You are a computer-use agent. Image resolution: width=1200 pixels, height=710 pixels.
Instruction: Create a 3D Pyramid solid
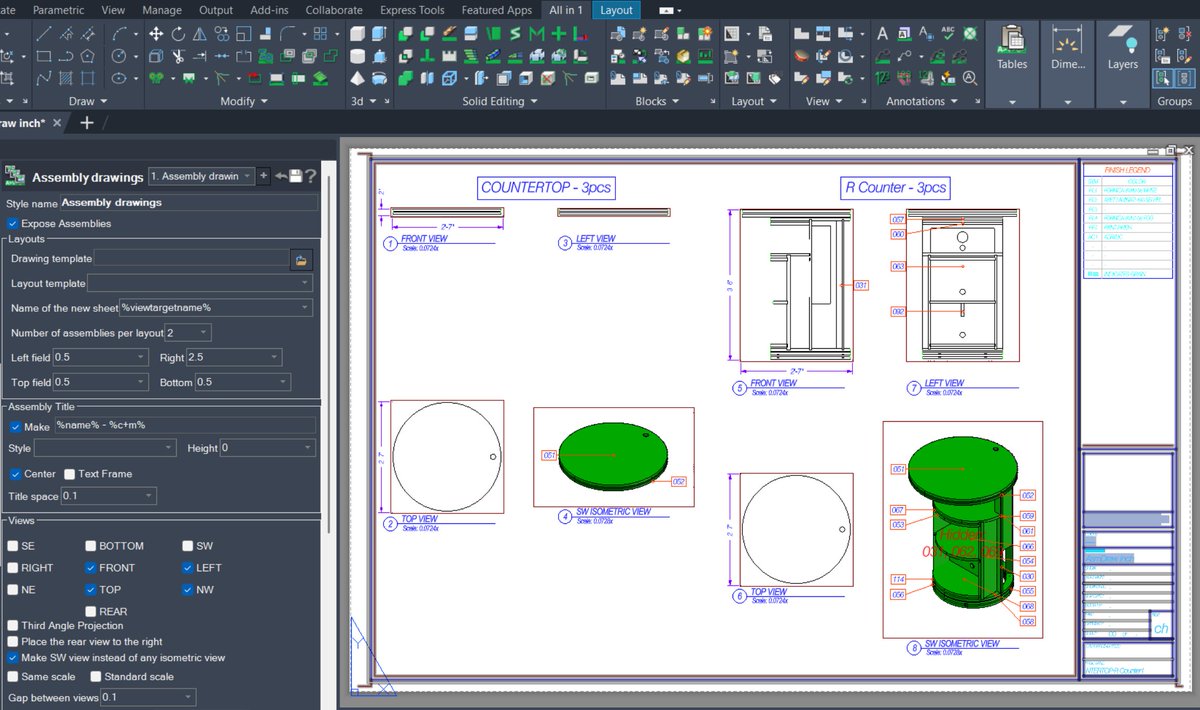[358, 78]
